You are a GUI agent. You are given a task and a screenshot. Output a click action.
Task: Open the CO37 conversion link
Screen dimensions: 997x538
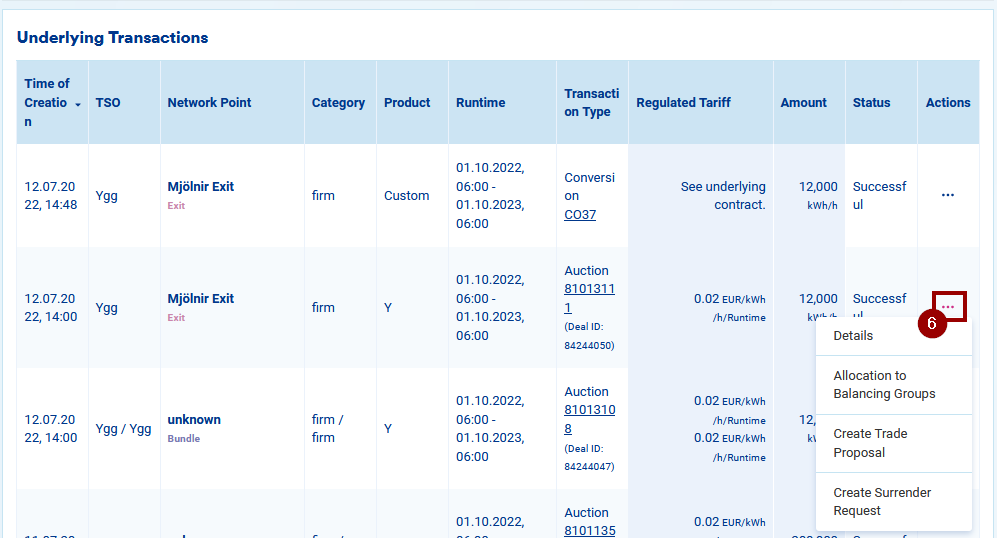tap(580, 214)
